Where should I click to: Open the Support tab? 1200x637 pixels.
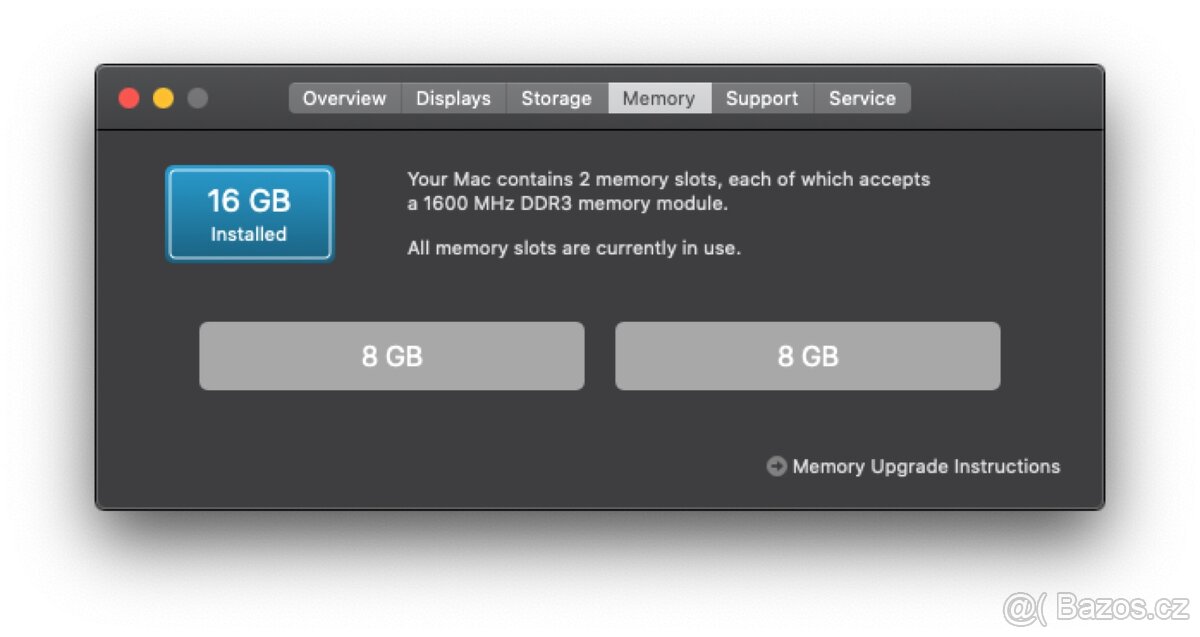click(x=762, y=97)
